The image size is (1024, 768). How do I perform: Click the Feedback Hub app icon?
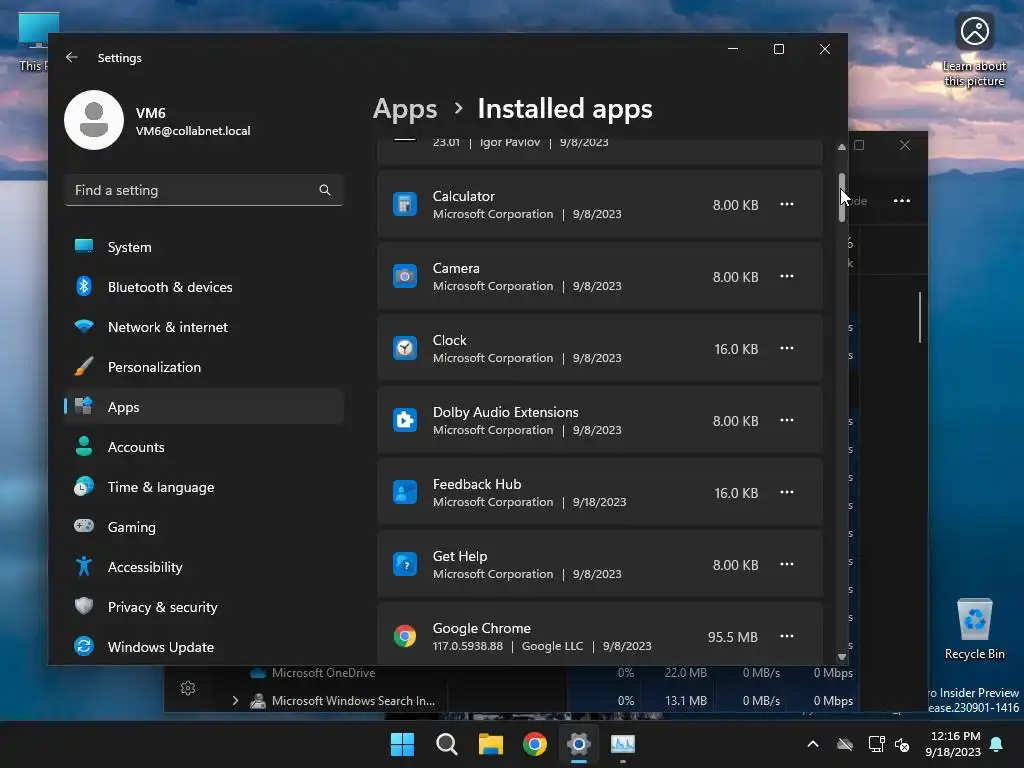(405, 492)
